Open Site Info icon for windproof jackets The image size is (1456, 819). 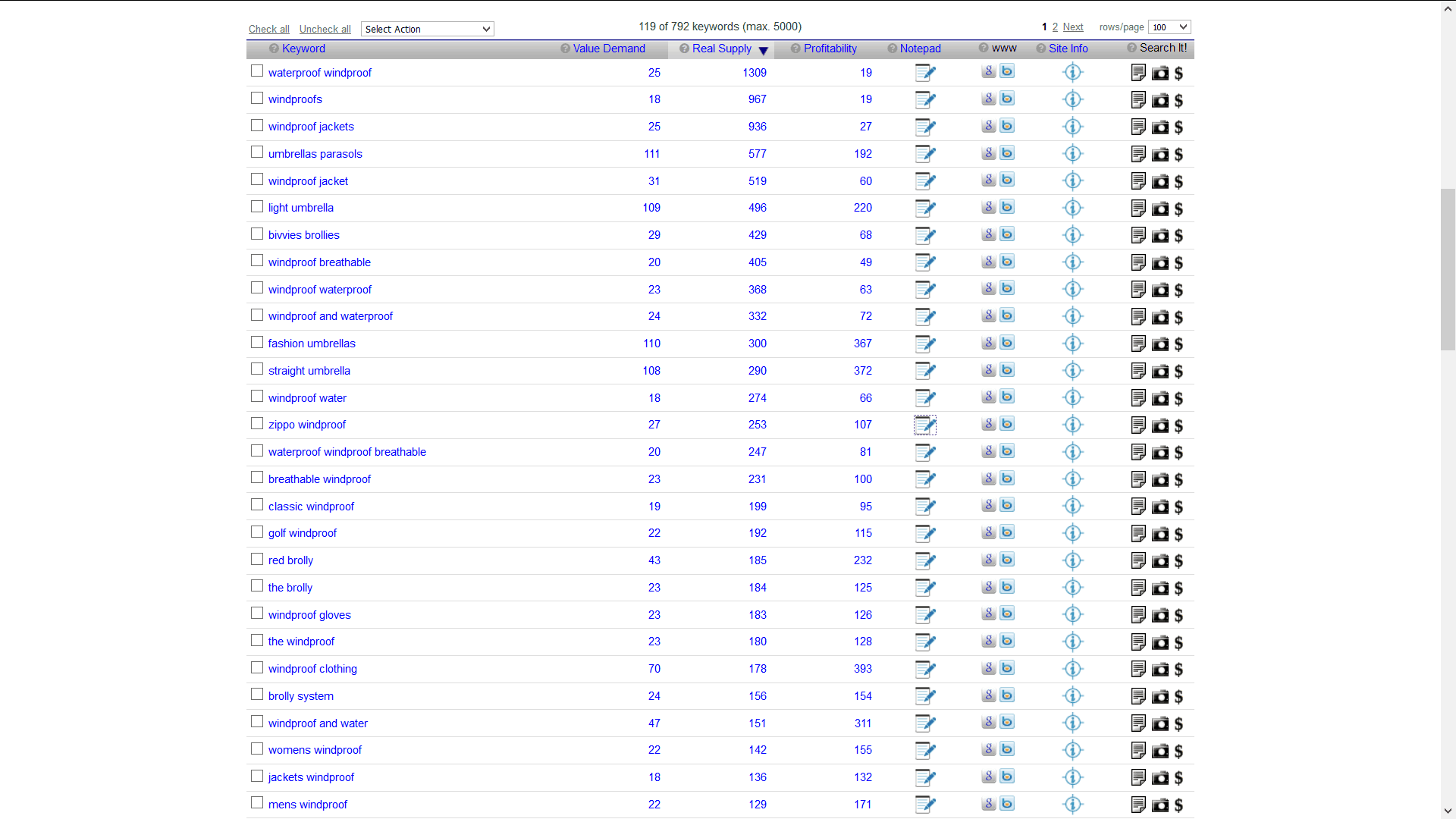[1073, 127]
